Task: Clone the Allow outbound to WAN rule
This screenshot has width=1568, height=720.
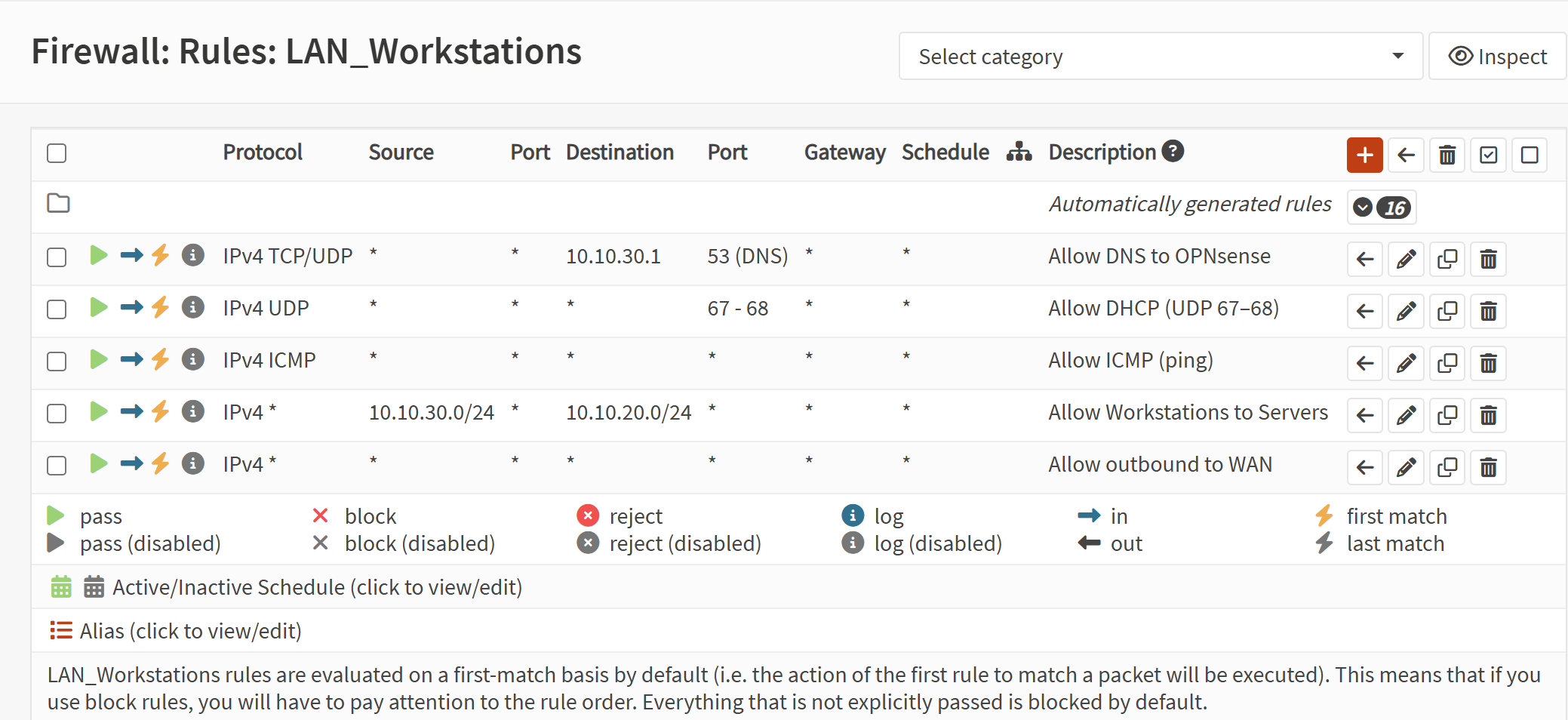Action: click(x=1447, y=468)
